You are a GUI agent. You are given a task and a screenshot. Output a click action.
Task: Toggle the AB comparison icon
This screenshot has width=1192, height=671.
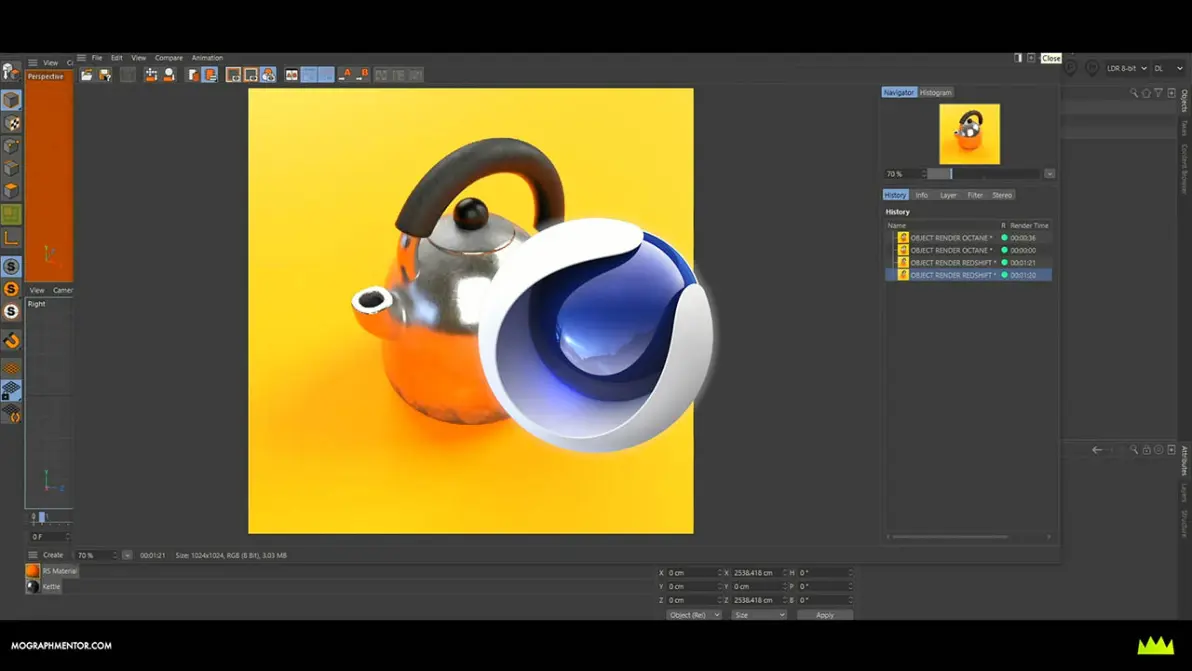(291, 74)
